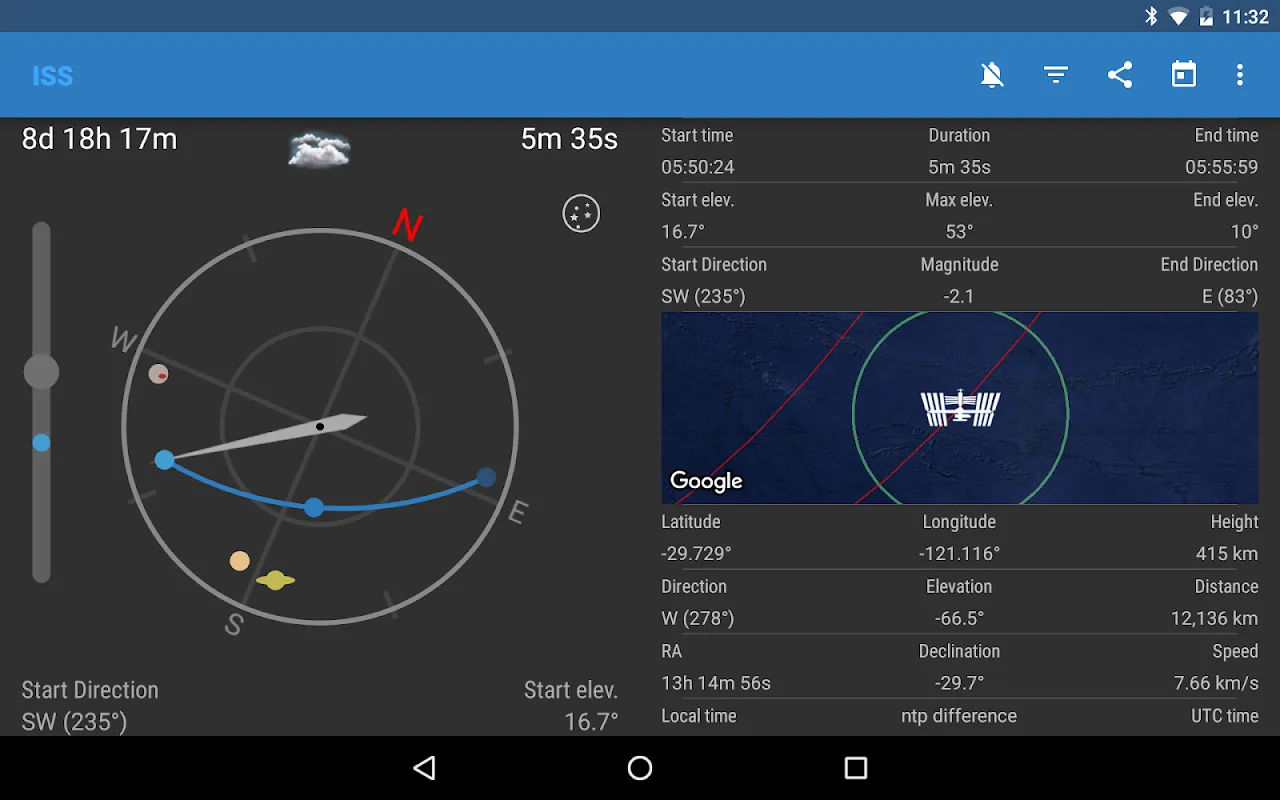Tap the 5m 35s duration above compass

[569, 139]
